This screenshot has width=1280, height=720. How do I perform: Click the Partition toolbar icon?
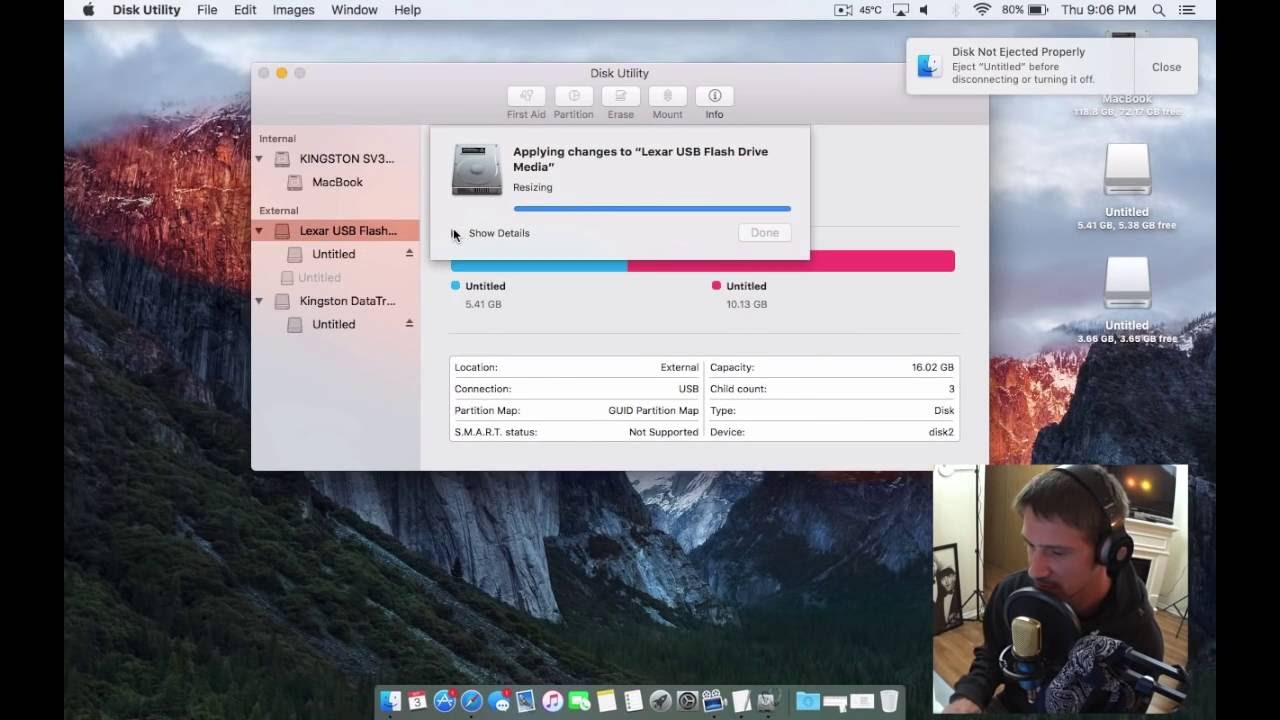pyautogui.click(x=574, y=96)
